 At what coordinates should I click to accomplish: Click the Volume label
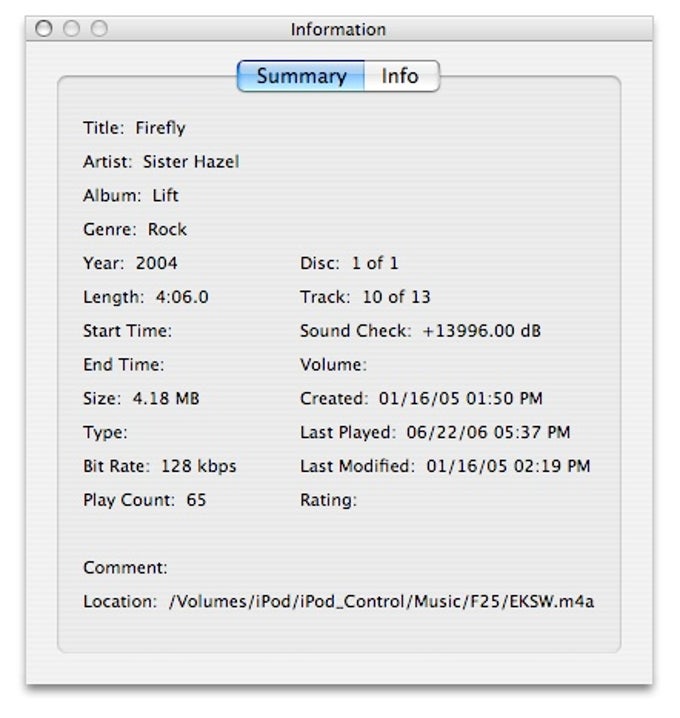[x=333, y=365]
